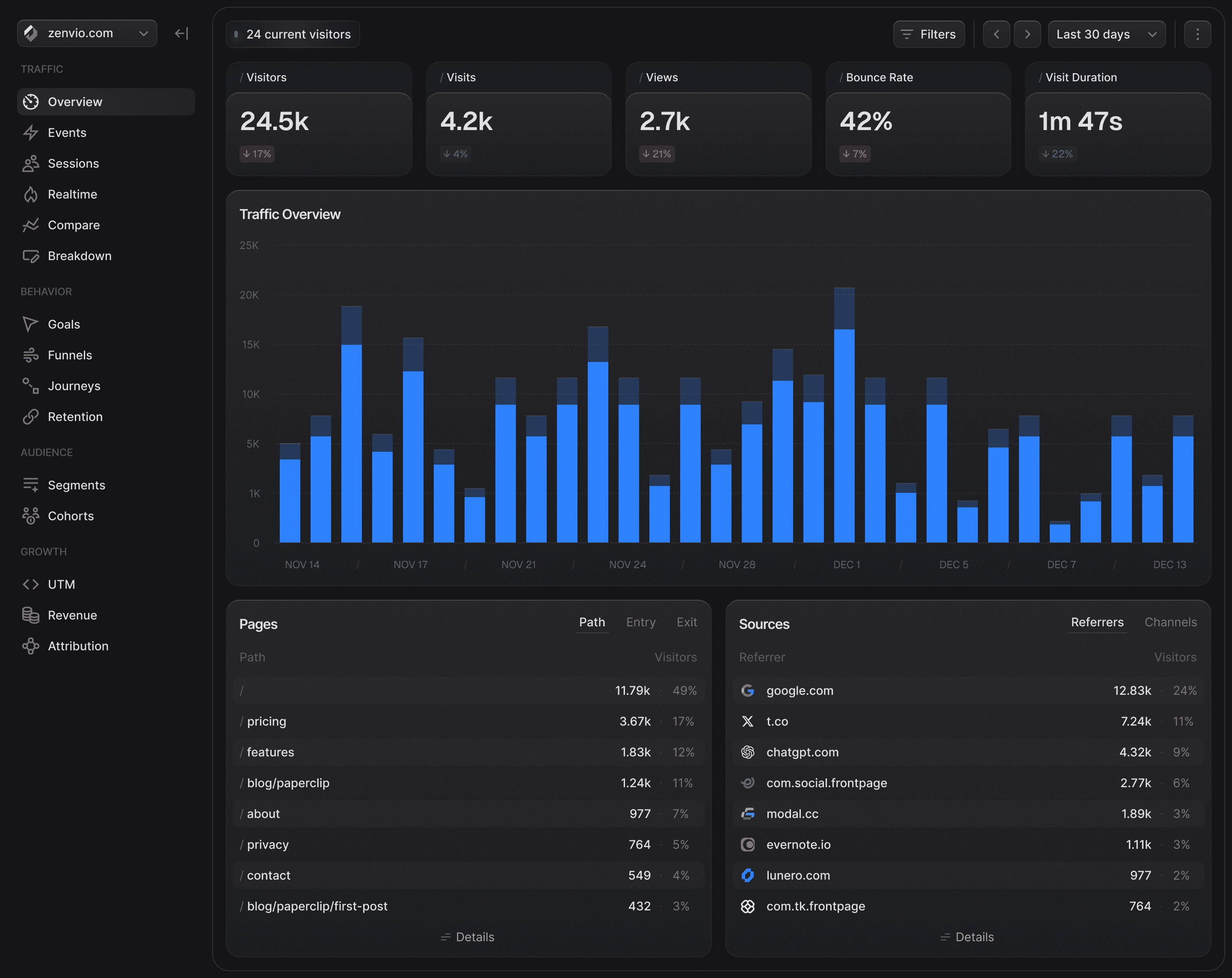Select the Retention icon
Screen dimensions: 1232x978
click(x=31, y=417)
